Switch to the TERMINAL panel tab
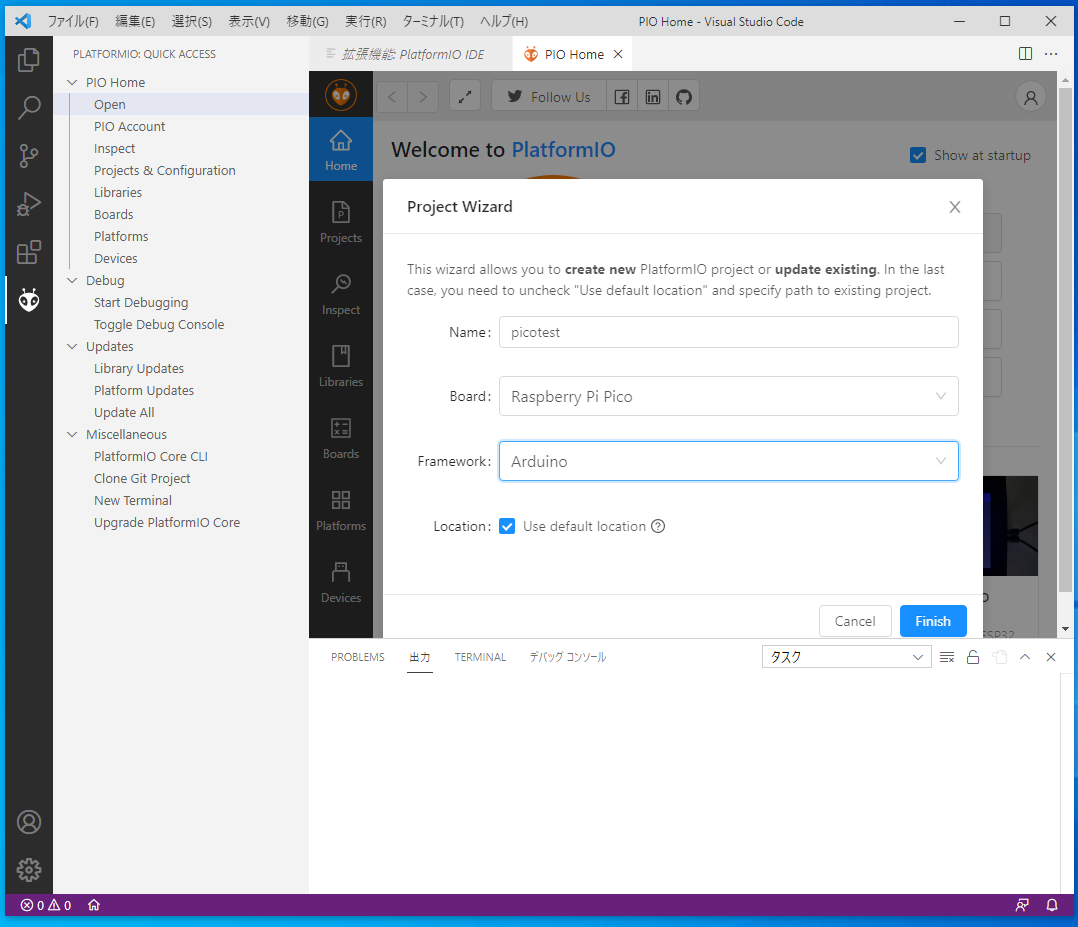This screenshot has height=927, width=1078. pos(480,657)
